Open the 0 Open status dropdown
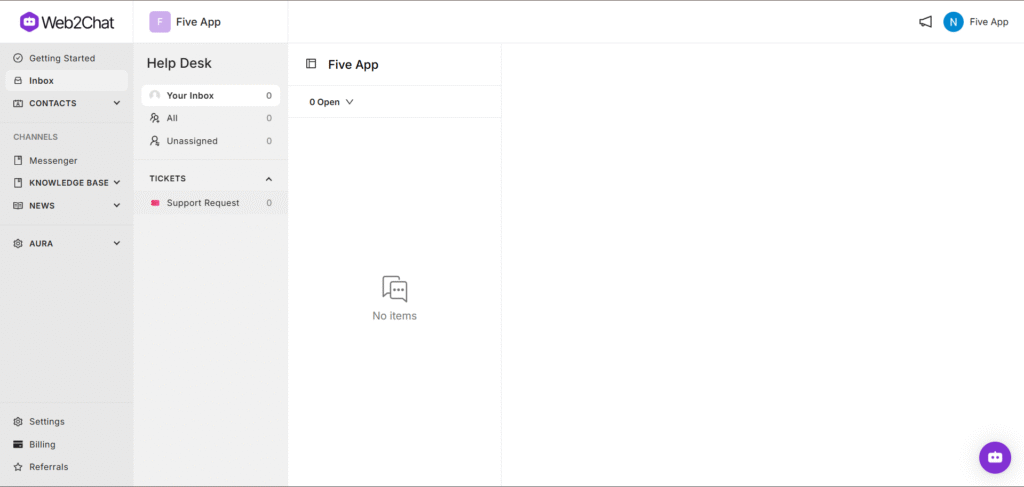1024x487 pixels. (x=331, y=102)
